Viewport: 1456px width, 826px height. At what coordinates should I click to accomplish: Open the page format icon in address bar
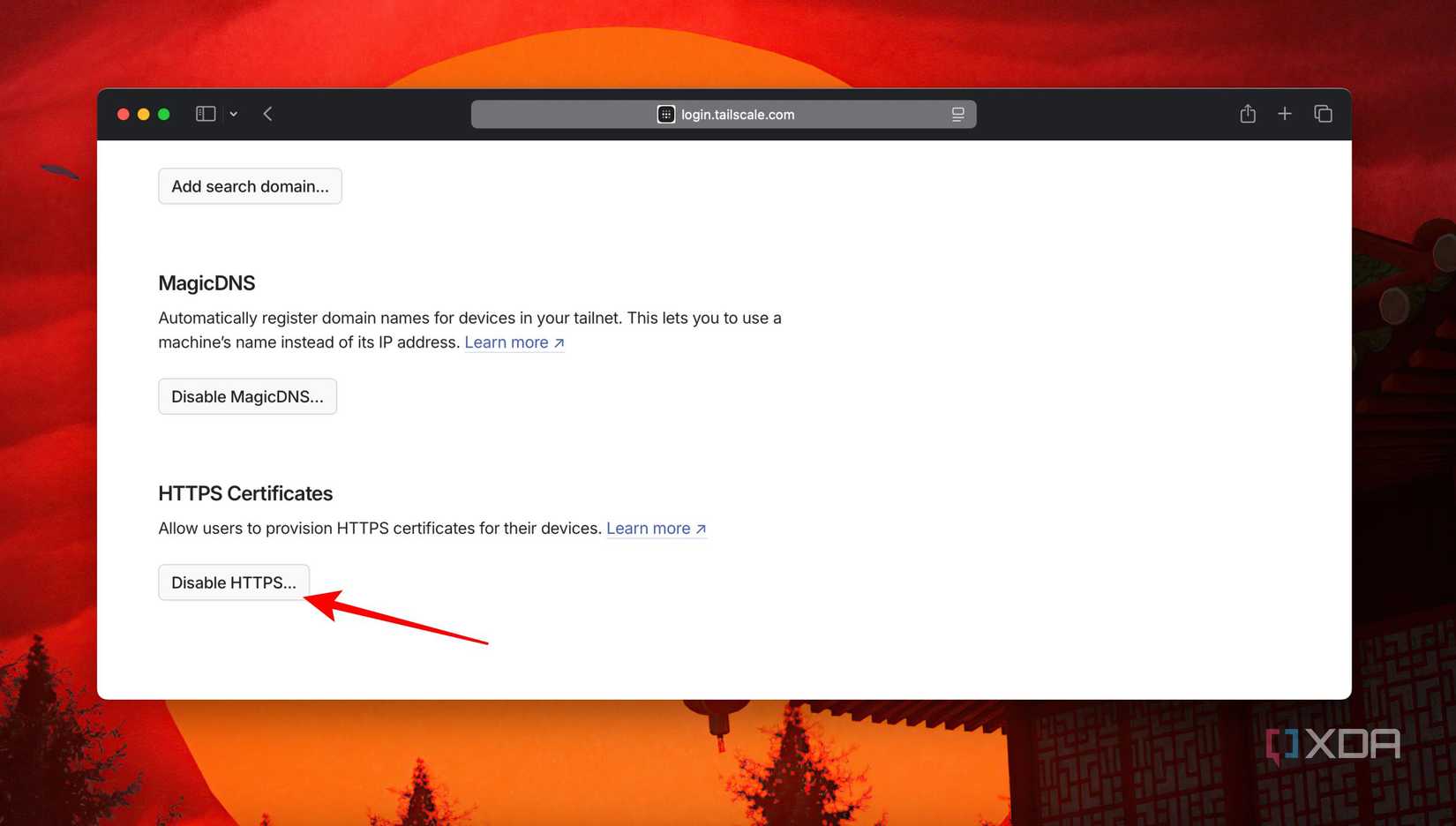tap(958, 114)
